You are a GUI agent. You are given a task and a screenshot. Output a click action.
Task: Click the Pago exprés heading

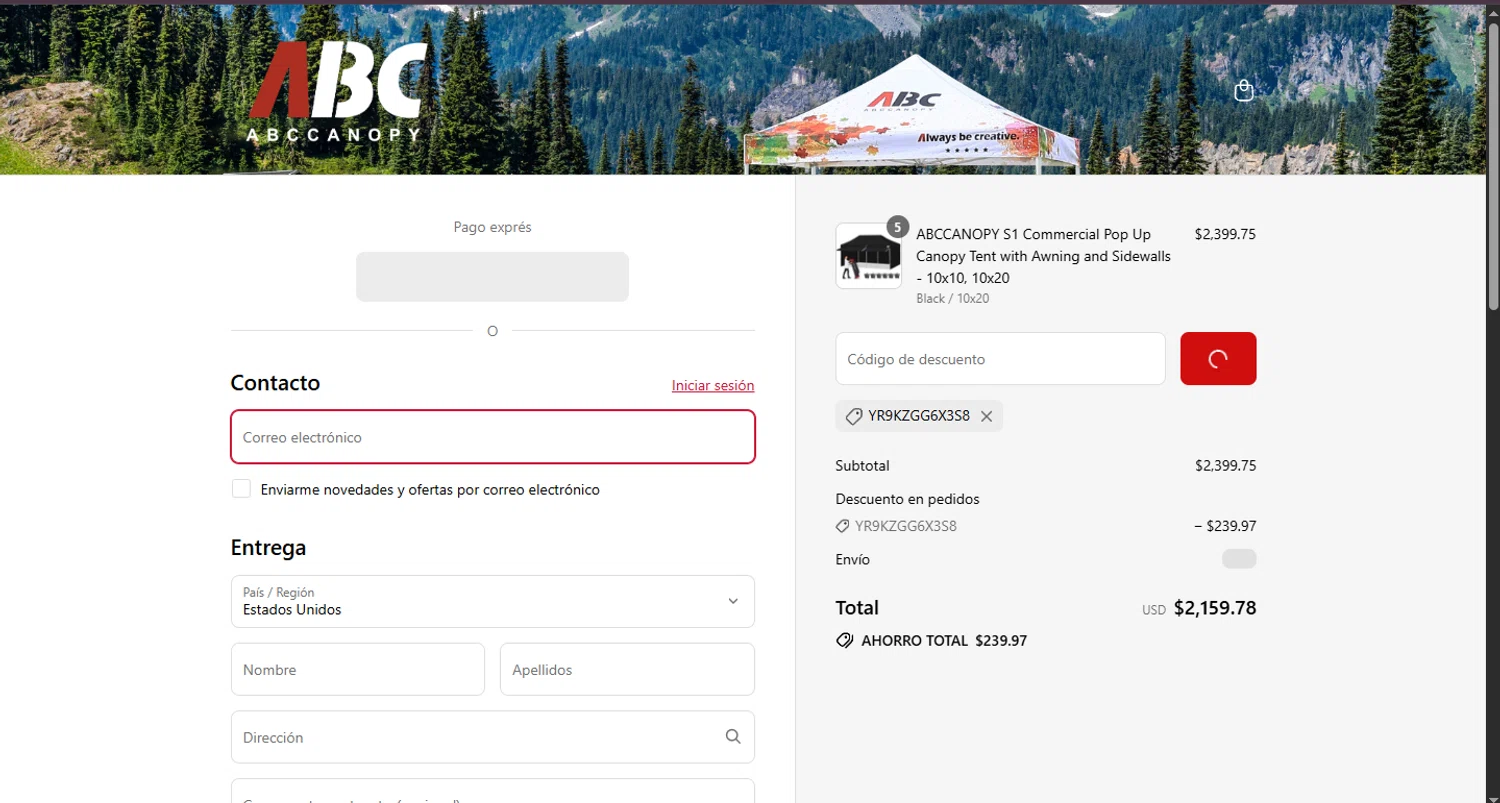tap(492, 227)
